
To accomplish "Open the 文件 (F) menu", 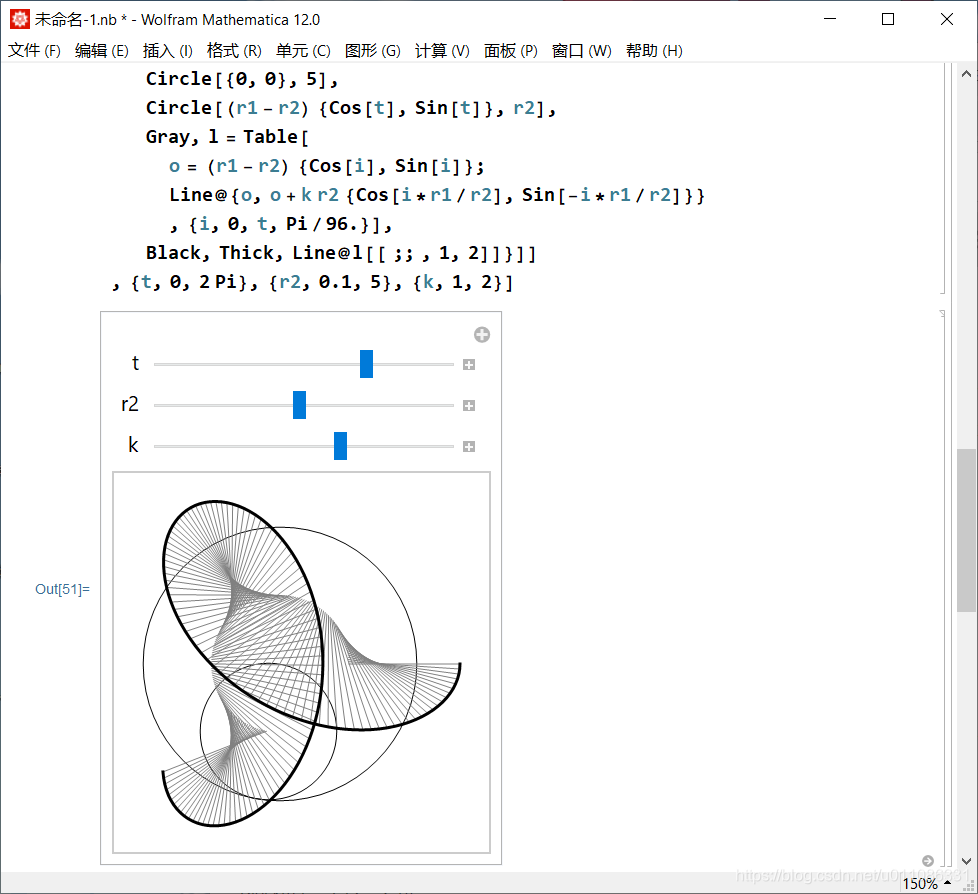I will [34, 51].
